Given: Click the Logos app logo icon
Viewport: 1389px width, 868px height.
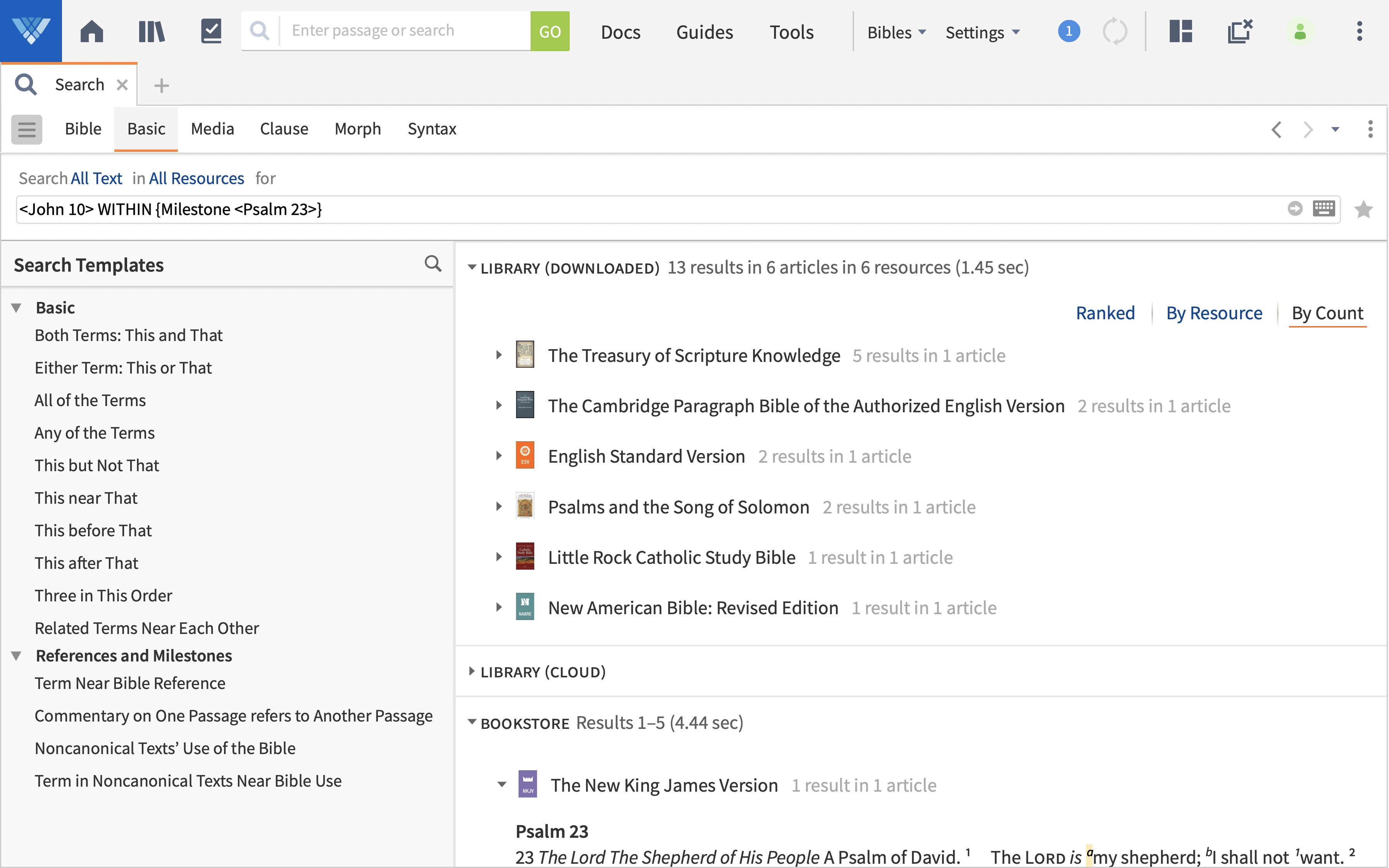Looking at the screenshot, I should pyautogui.click(x=31, y=31).
